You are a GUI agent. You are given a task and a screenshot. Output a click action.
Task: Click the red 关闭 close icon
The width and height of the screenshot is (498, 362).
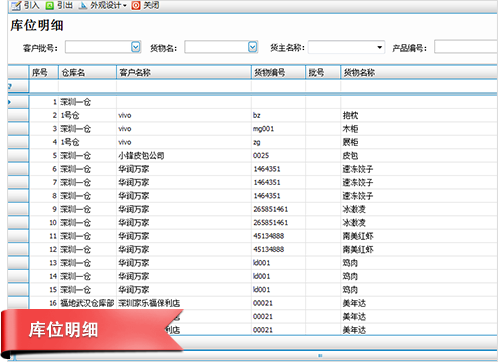136,6
